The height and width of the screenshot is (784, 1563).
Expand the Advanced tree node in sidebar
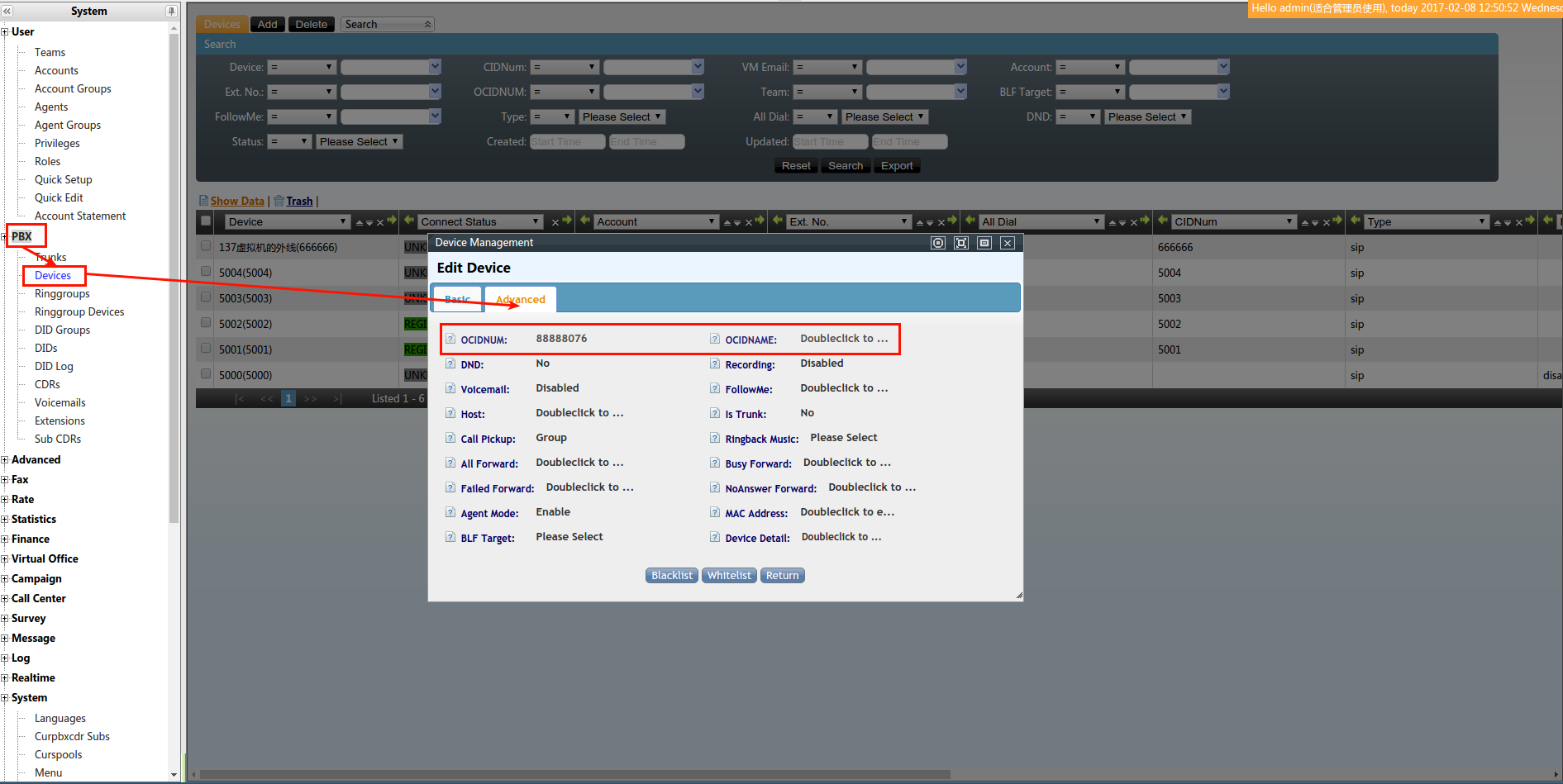pos(5,460)
